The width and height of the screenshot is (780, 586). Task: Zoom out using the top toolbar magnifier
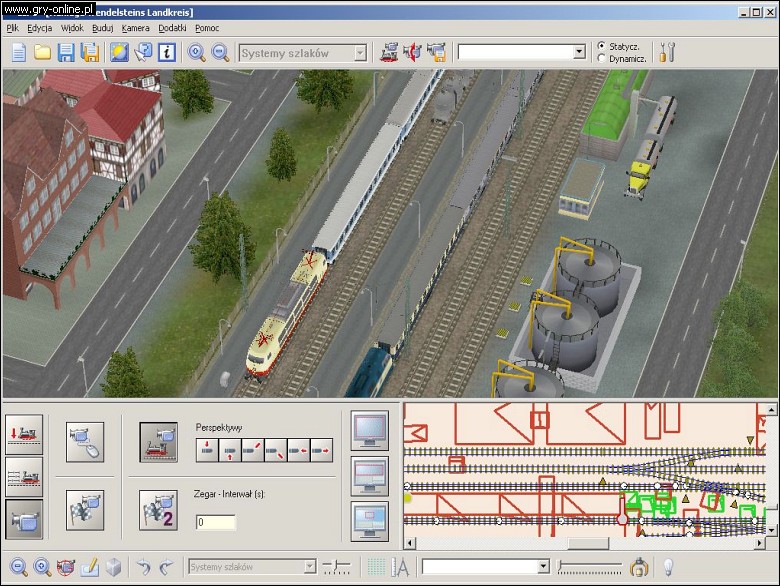(220, 52)
